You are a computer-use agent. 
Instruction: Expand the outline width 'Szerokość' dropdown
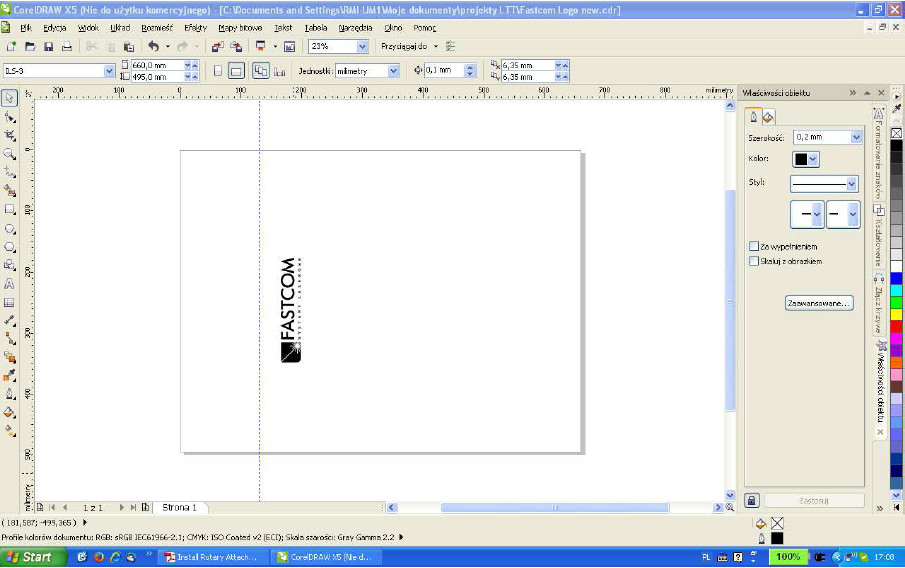856,137
